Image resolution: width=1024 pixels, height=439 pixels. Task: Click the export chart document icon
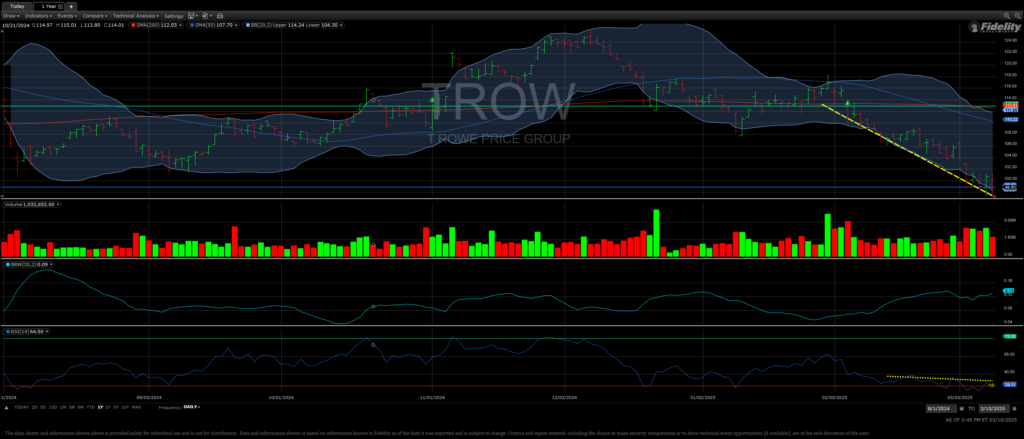[x=206, y=16]
